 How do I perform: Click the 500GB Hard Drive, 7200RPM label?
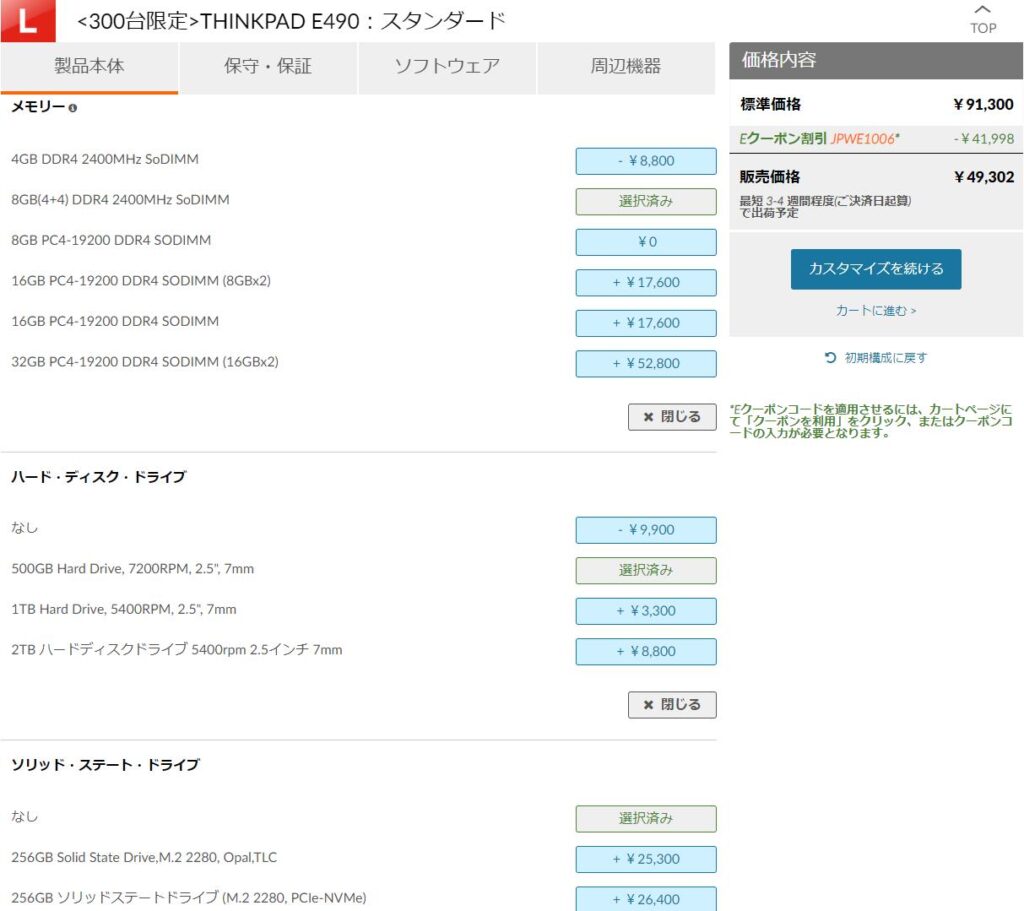pos(133,569)
